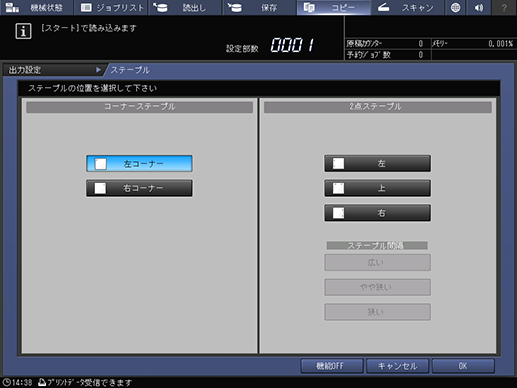Select two-point staple 上 (top)
Image resolution: width=517 pixels, height=388 pixels.
[377, 188]
